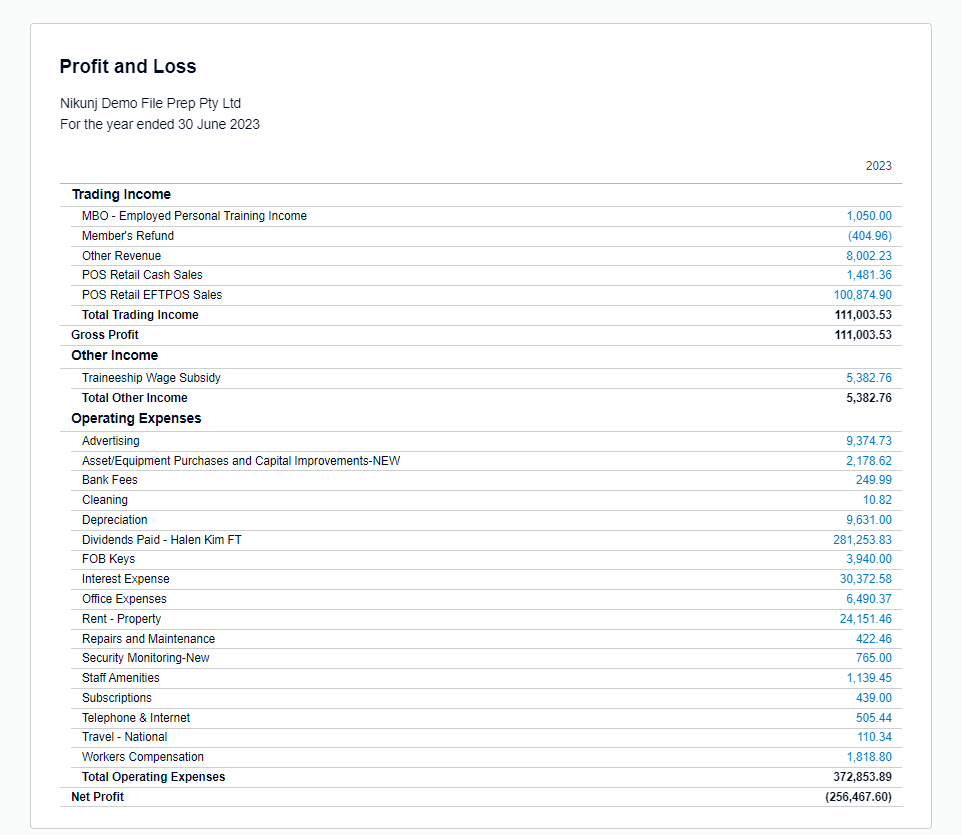This screenshot has height=835, width=962.
Task: Select the POS Retail Cash Sales value 1,481.36
Action: point(869,275)
